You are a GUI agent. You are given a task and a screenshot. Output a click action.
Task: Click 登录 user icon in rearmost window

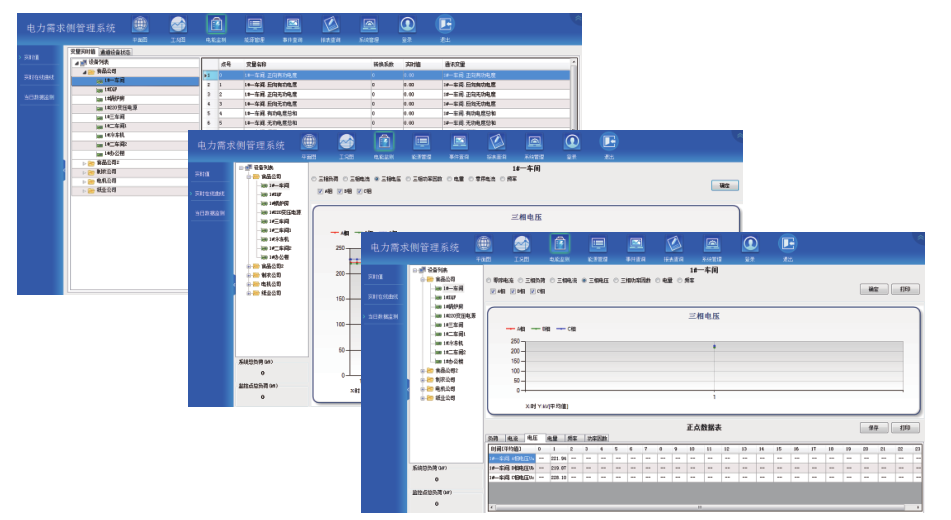tap(407, 23)
